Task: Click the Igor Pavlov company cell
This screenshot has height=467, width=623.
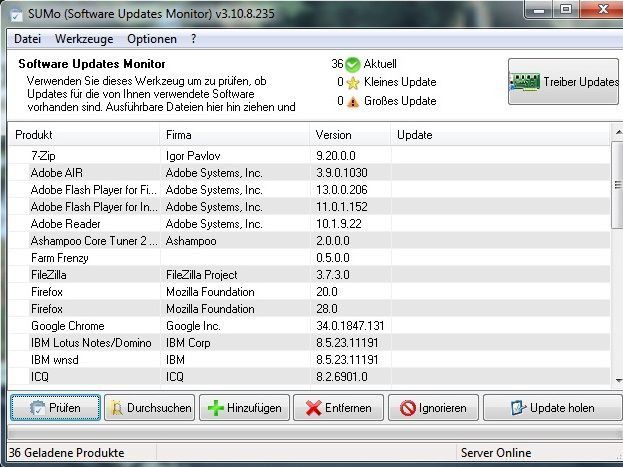Action: (x=193, y=156)
